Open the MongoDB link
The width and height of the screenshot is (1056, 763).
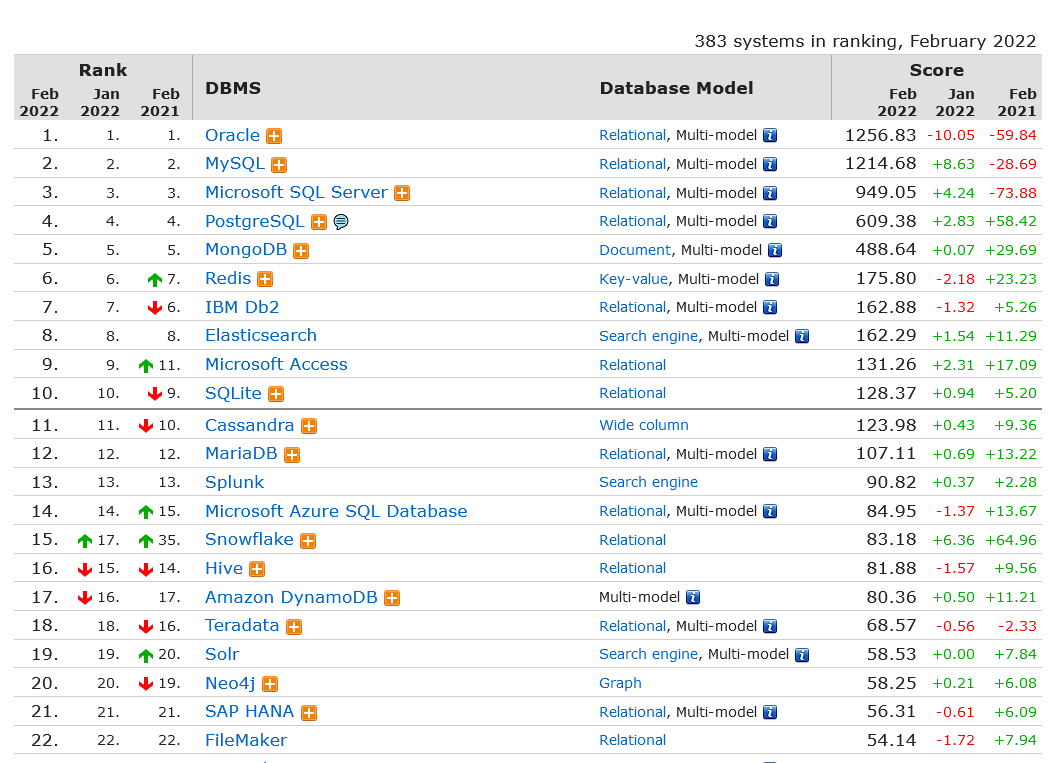(x=246, y=250)
